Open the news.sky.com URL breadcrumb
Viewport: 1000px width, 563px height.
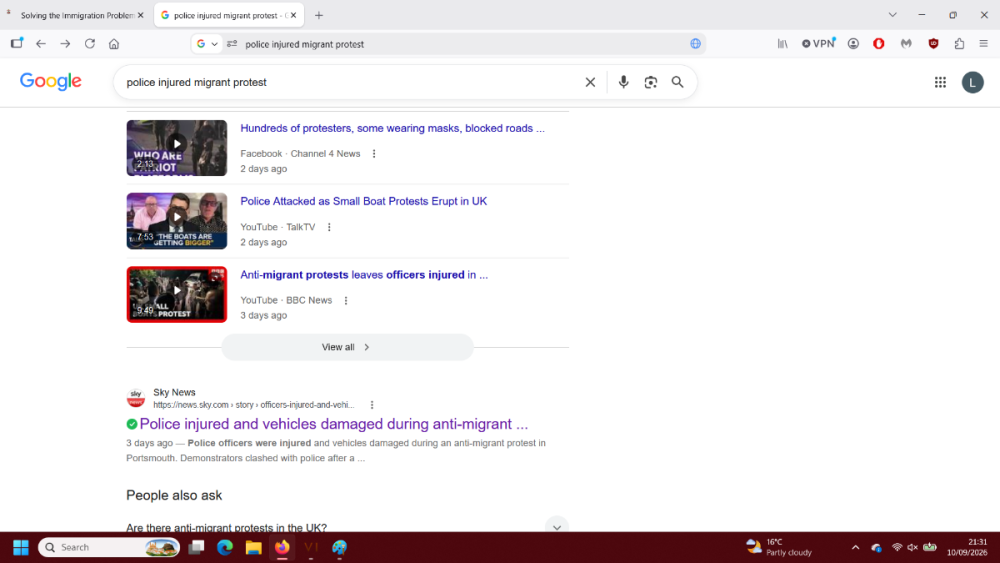tap(253, 405)
